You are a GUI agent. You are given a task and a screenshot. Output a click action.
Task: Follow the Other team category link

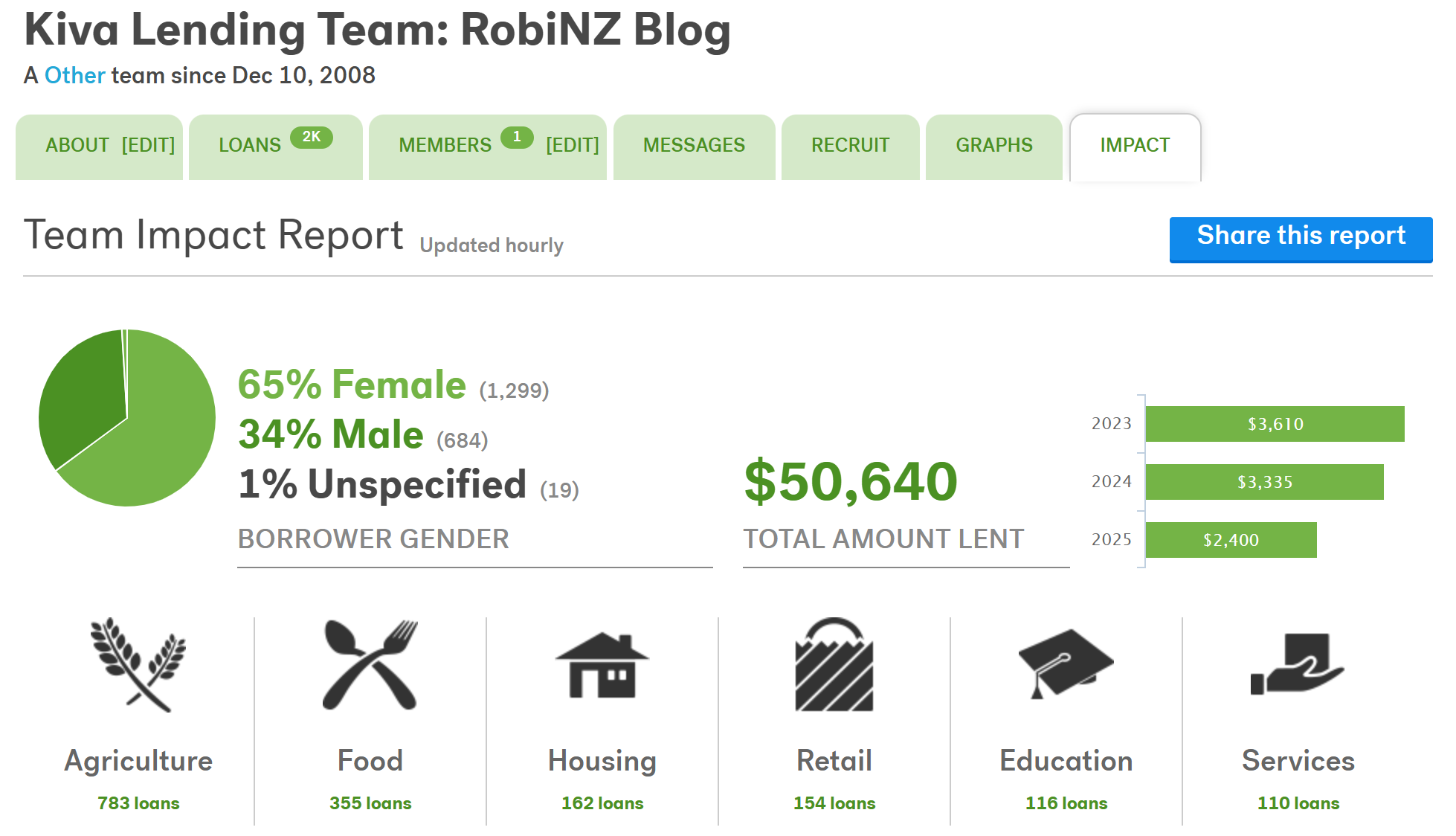tap(75, 75)
